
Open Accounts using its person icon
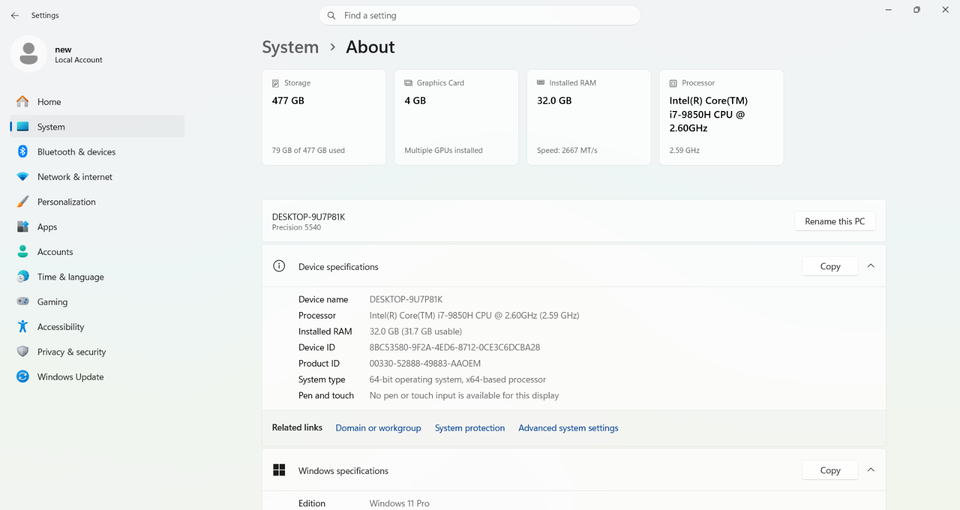click(x=22, y=252)
